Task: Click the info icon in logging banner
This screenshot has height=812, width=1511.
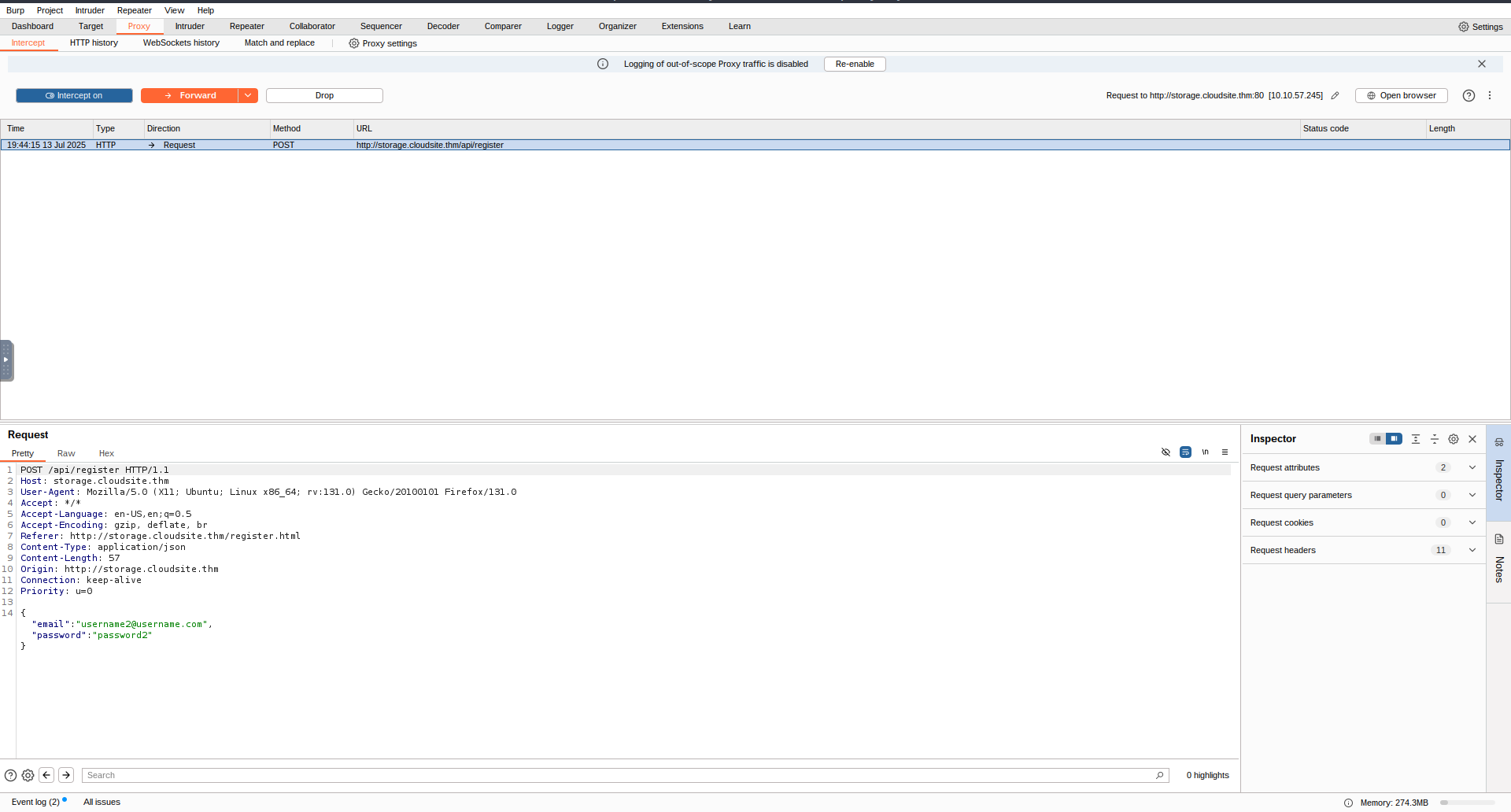Action: point(603,64)
